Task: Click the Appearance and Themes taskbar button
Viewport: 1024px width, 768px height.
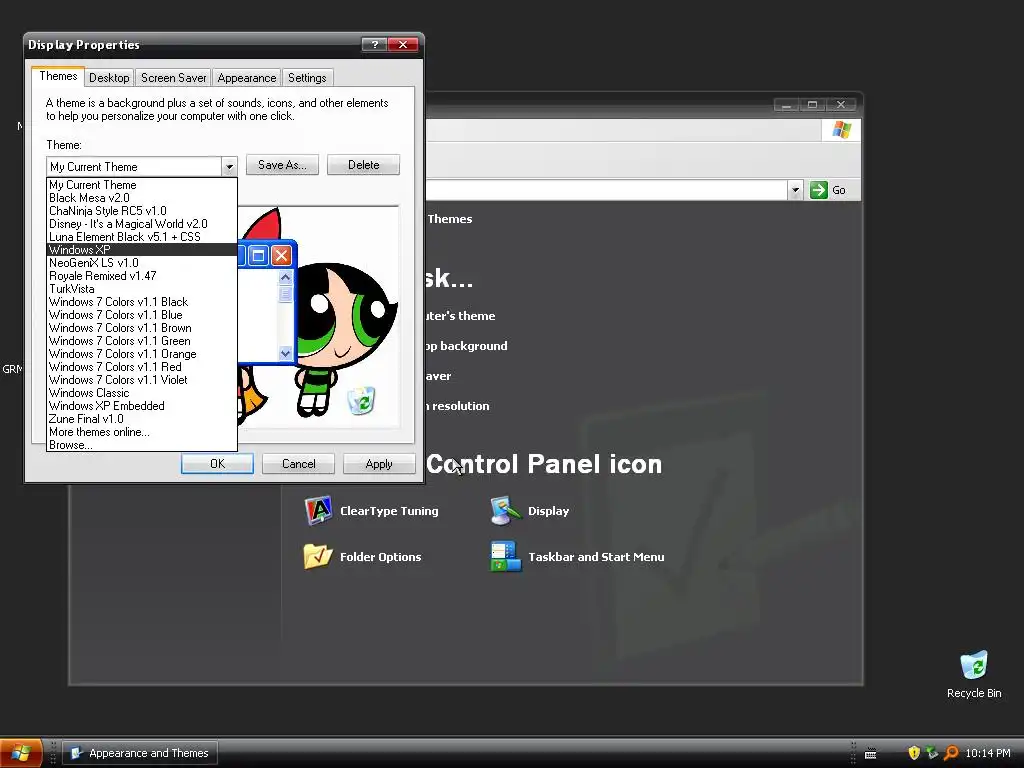Action: tap(140, 753)
